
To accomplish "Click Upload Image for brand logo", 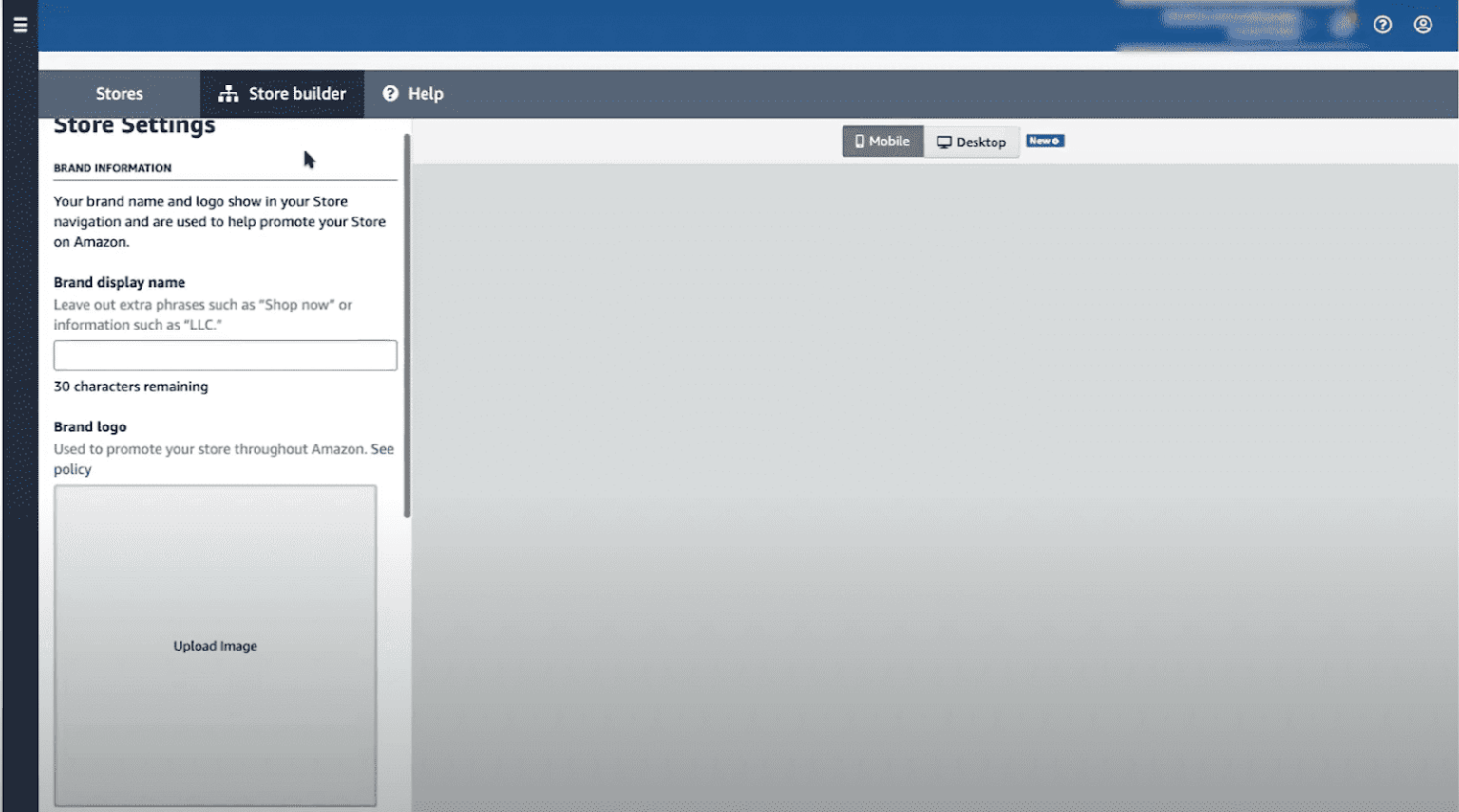I will click(215, 646).
